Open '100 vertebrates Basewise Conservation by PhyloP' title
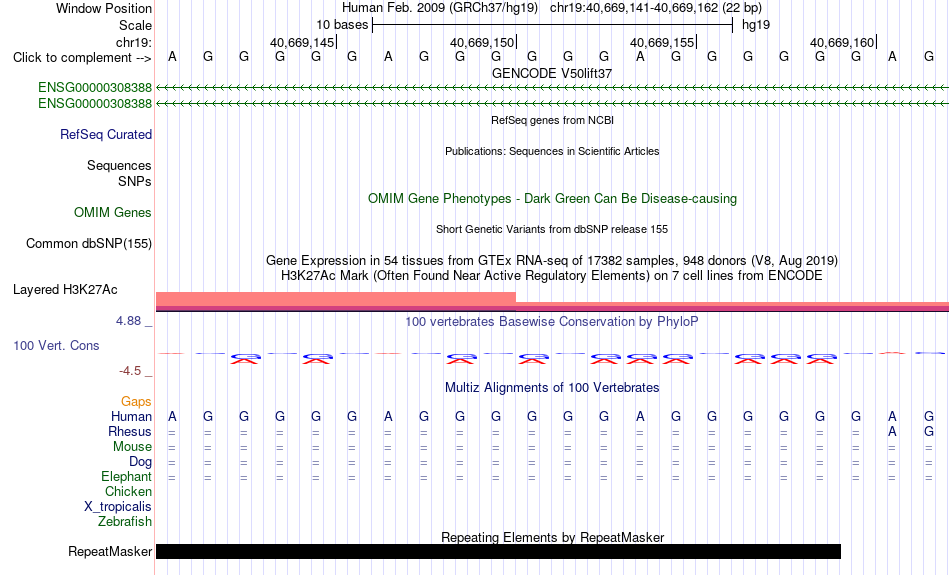Image resolution: width=950 pixels, height=575 pixels. click(552, 322)
